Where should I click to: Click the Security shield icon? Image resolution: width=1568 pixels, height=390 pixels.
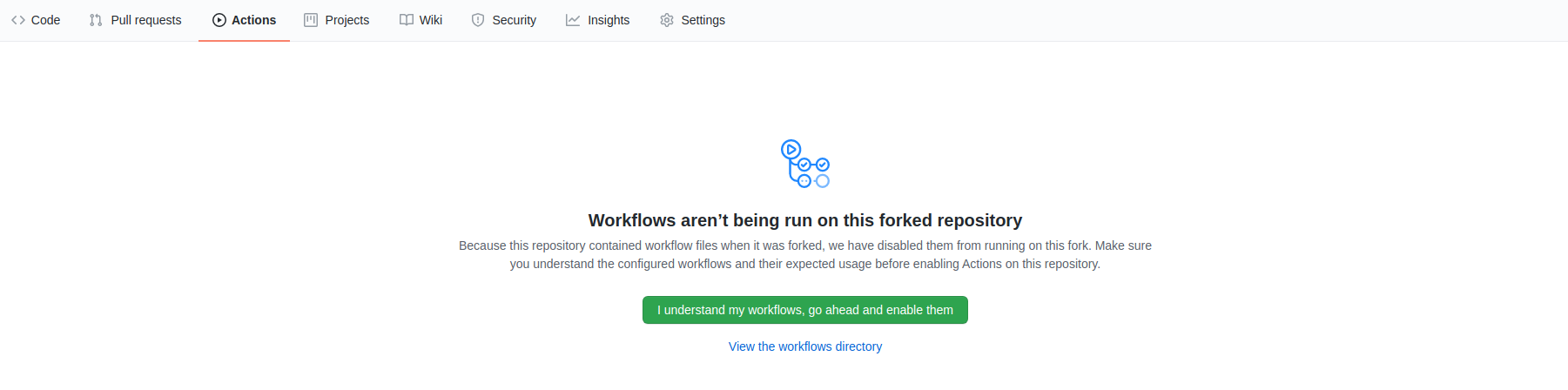(478, 20)
